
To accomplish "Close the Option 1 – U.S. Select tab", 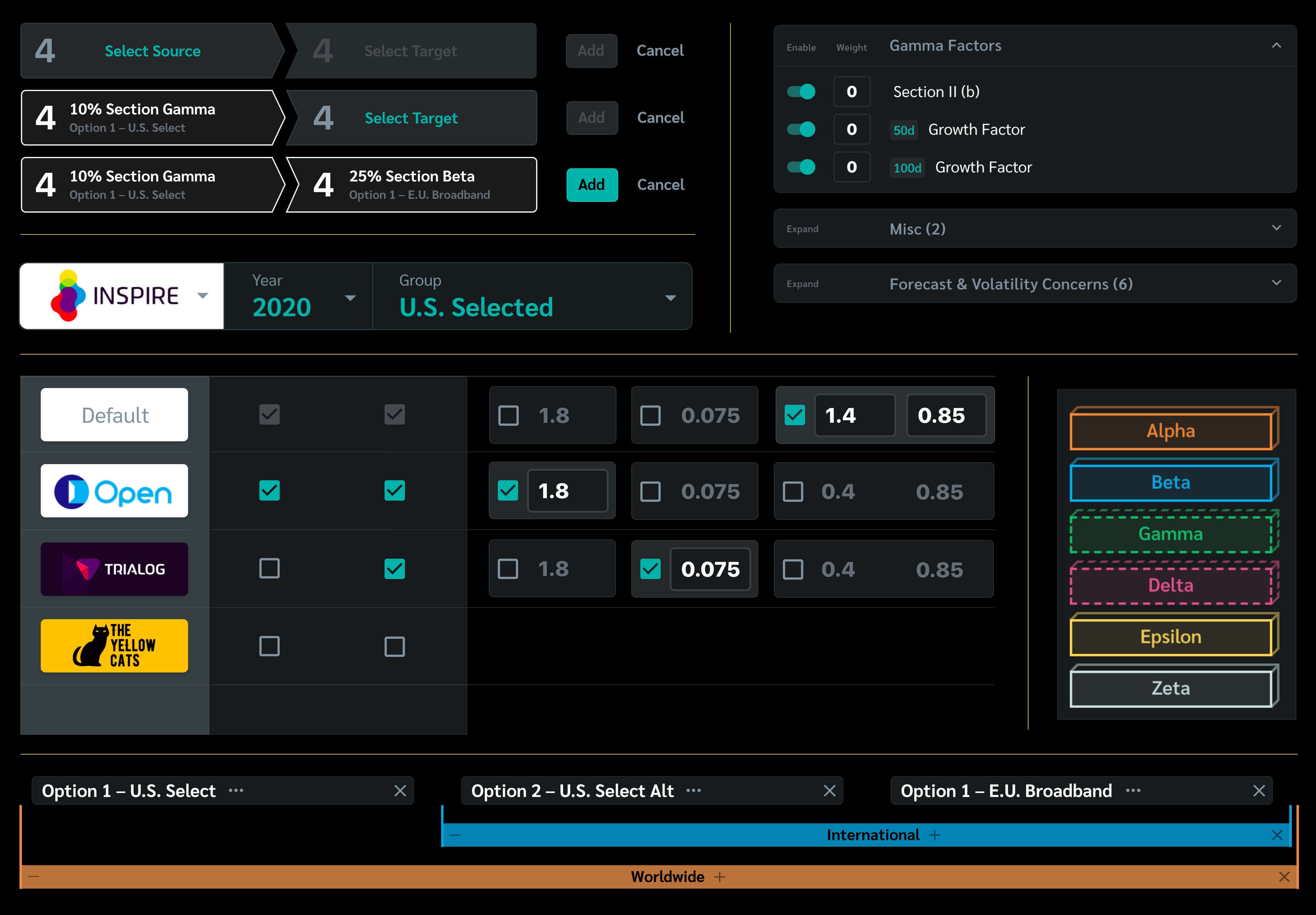I will [400, 791].
